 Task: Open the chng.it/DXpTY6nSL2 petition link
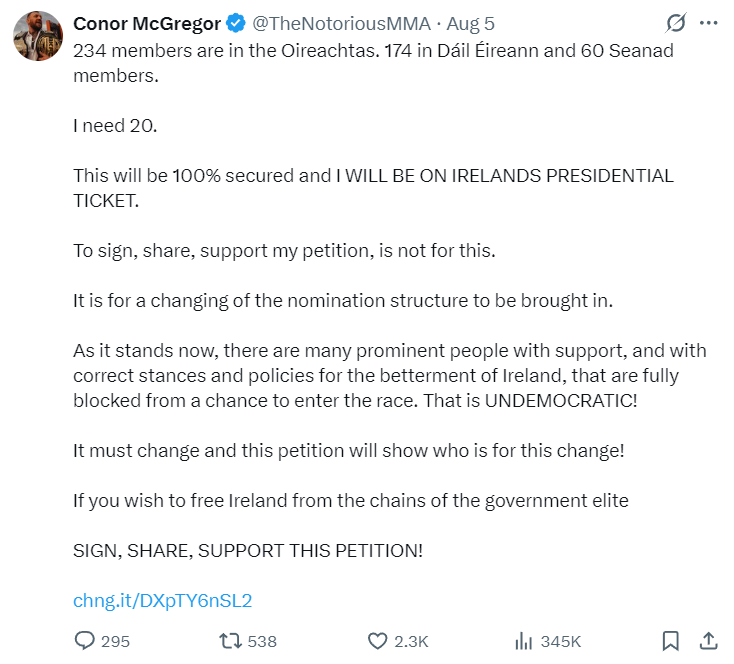162,601
